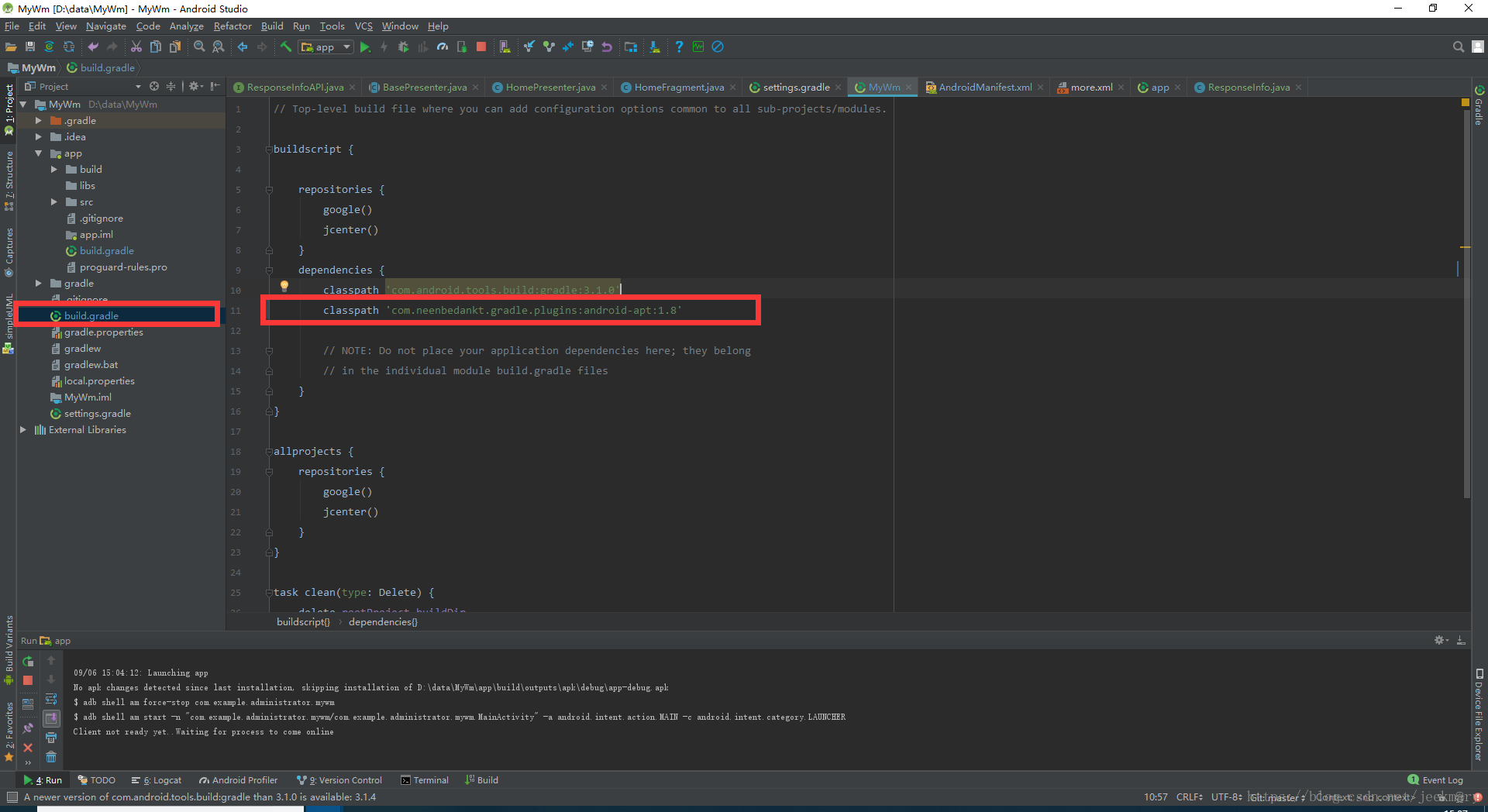The width and height of the screenshot is (1488, 812).
Task: Expand External Libraries node
Action: 22,430
